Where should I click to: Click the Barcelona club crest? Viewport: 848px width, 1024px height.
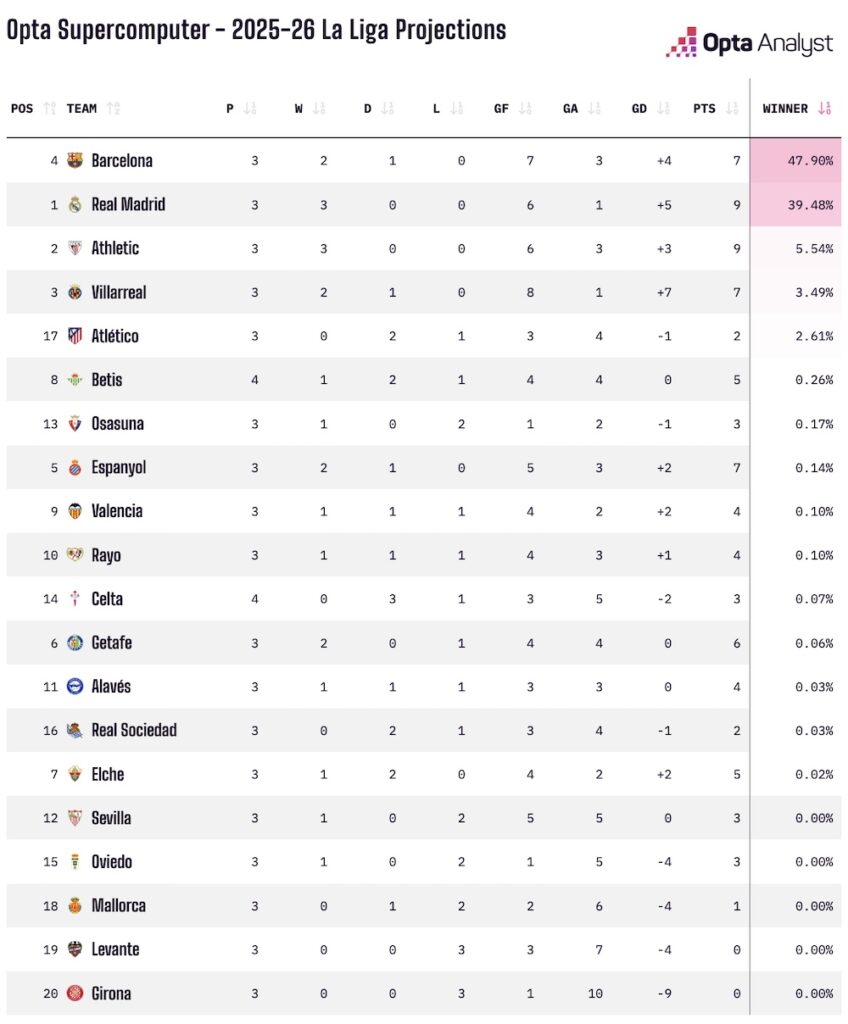click(75, 160)
